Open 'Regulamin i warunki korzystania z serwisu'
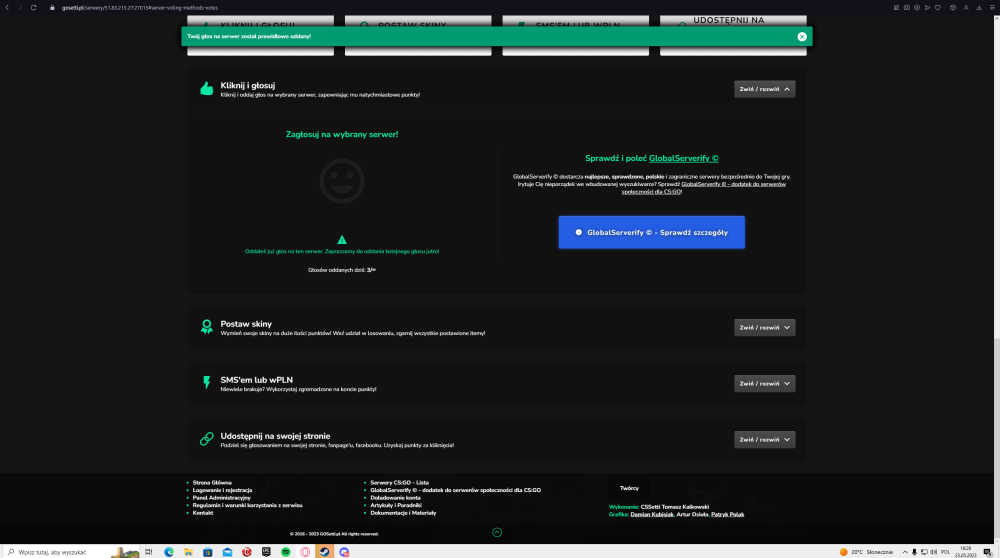Image resolution: width=1000 pixels, height=558 pixels. (x=247, y=505)
